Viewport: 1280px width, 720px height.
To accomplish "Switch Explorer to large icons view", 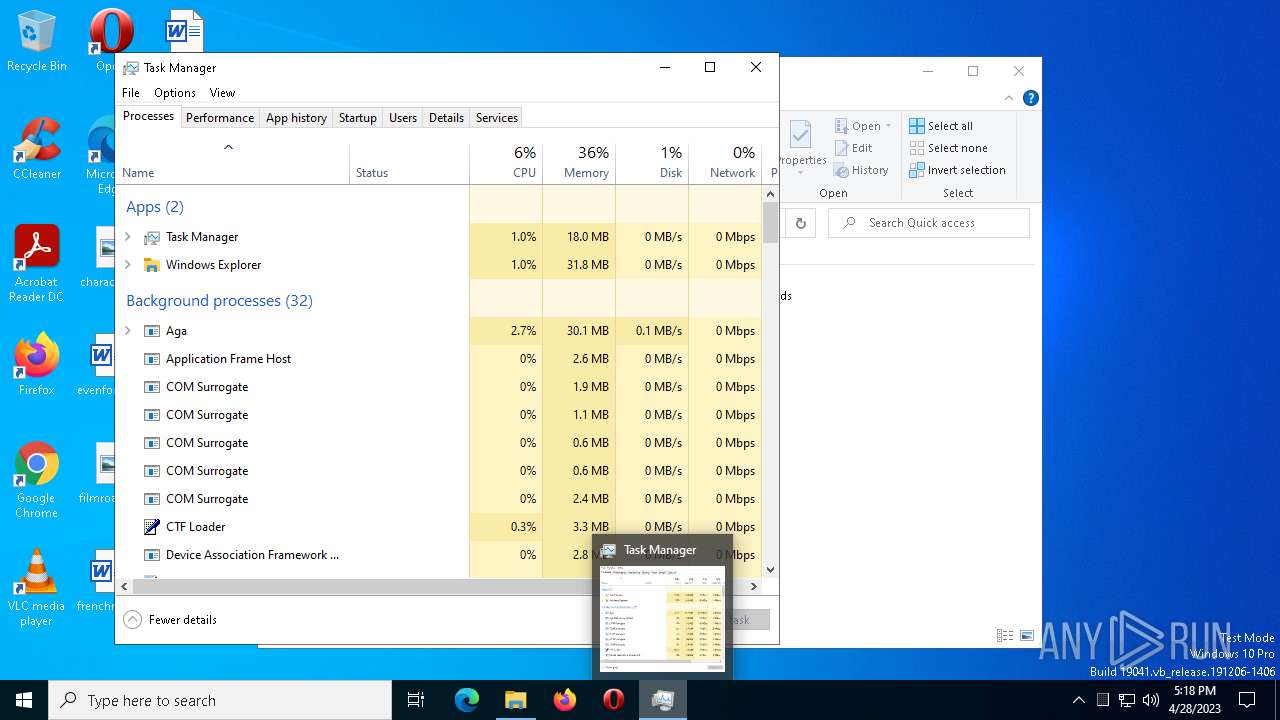I will point(1027,636).
